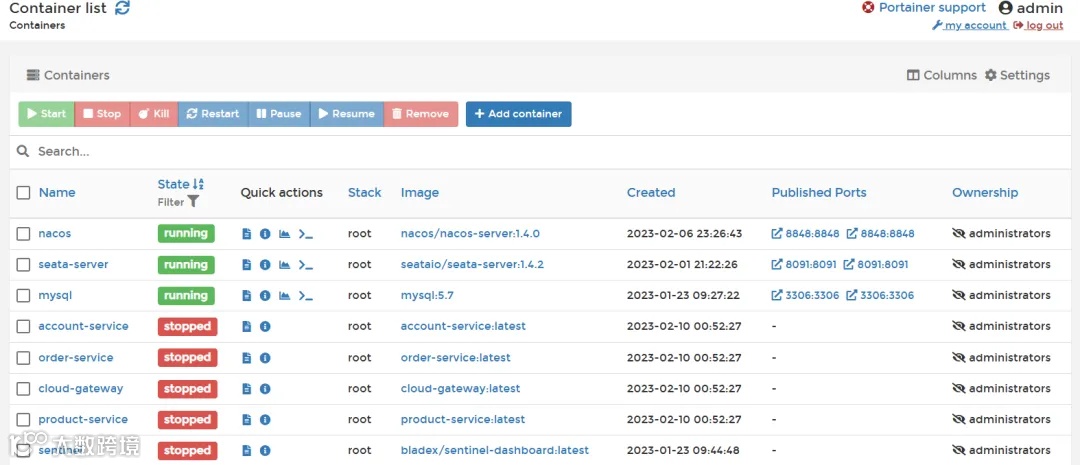Open the order-service container link
This screenshot has width=1080, height=465.
click(x=76, y=358)
